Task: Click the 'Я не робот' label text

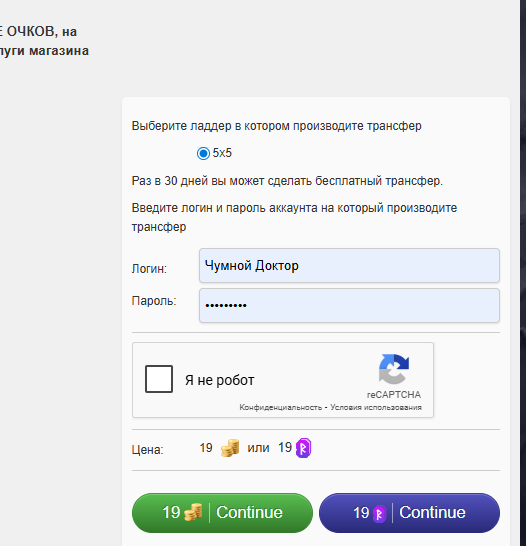Action: tap(220, 380)
